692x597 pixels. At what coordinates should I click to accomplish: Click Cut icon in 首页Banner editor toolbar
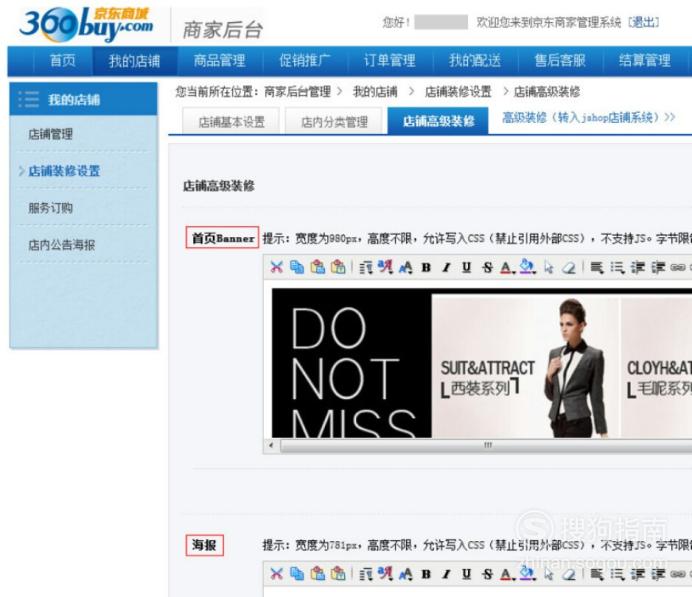click(276, 267)
